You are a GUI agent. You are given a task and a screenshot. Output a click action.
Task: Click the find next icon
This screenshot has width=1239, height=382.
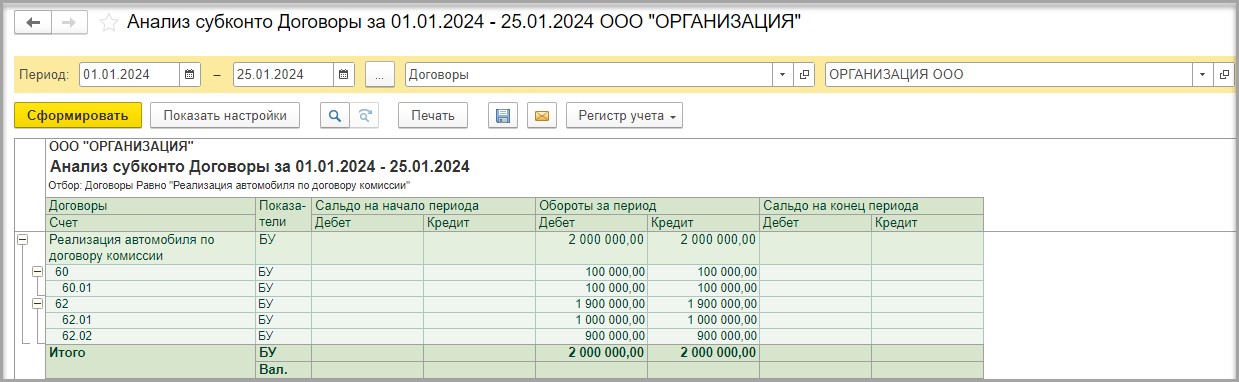tap(365, 116)
